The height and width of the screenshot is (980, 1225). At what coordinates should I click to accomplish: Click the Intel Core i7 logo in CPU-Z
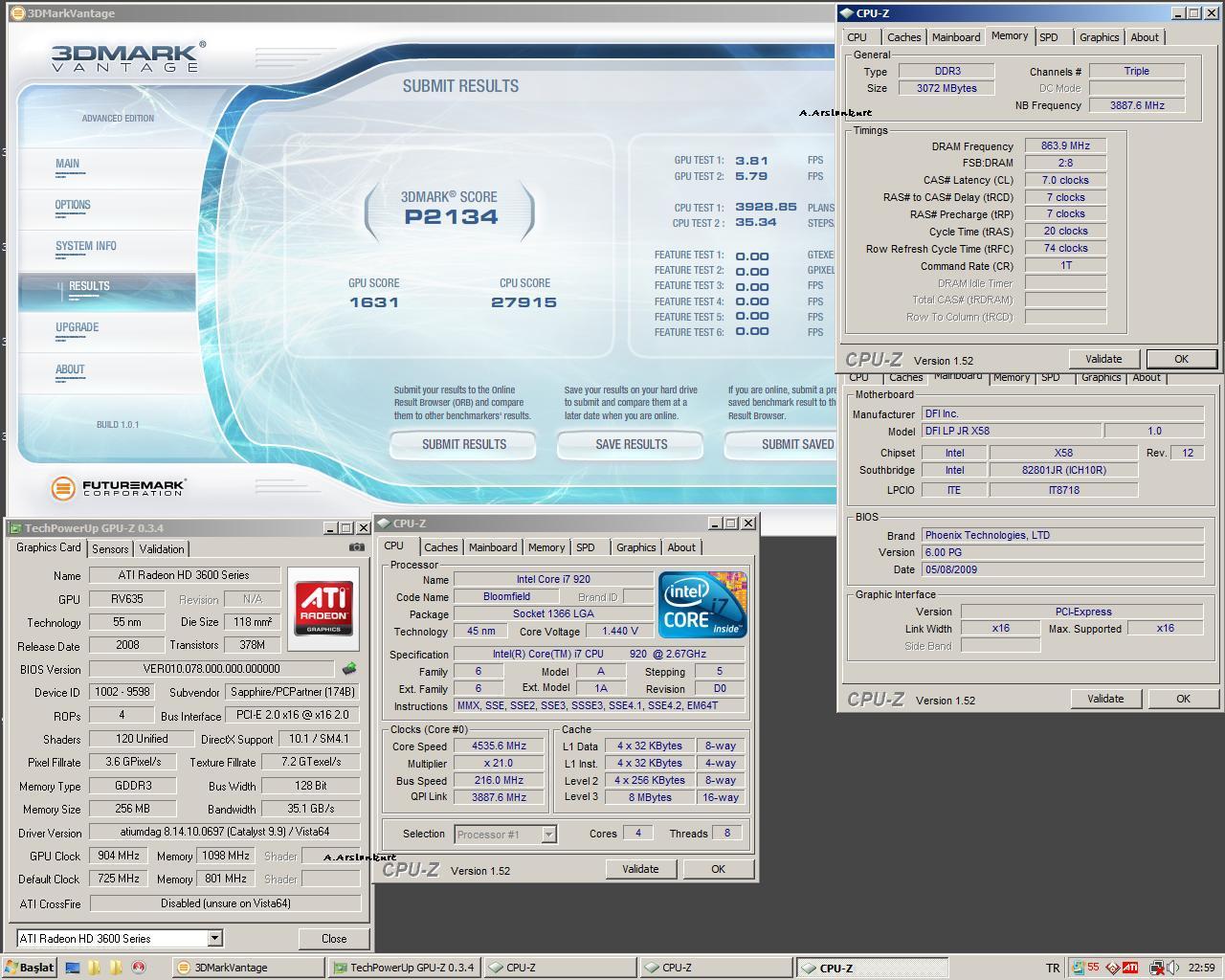[702, 605]
